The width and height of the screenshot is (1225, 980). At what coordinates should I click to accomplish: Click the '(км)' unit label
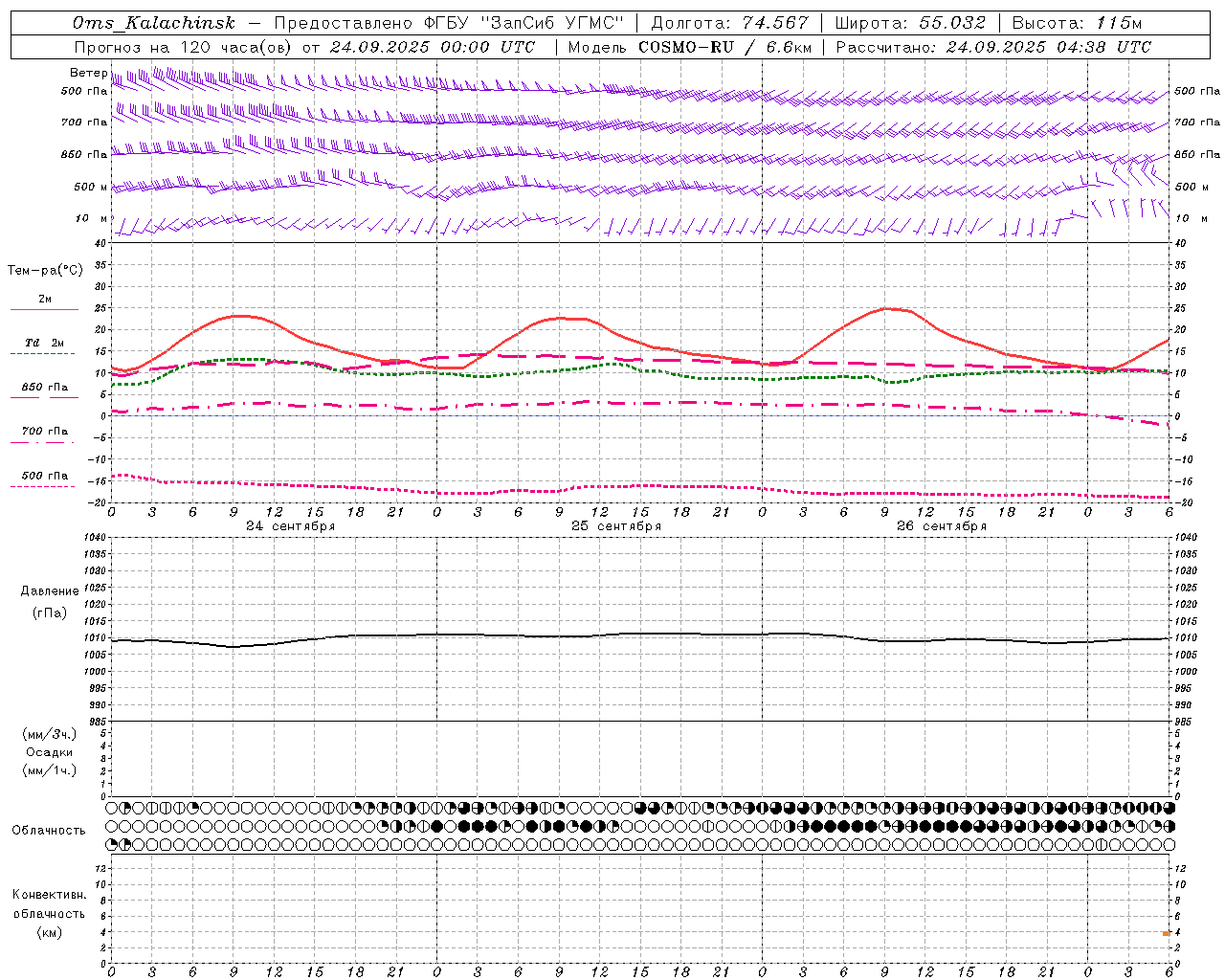coord(49,932)
